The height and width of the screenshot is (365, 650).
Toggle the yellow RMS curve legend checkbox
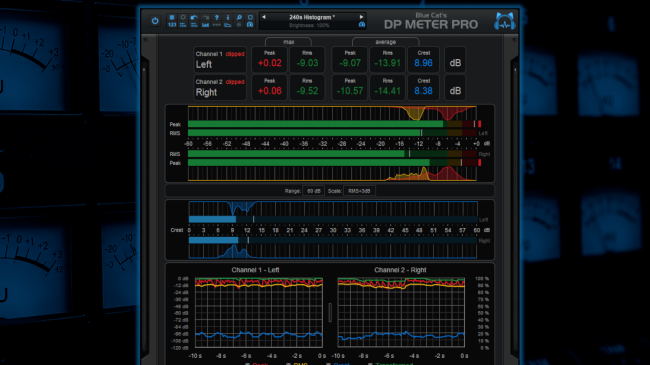[289, 364]
